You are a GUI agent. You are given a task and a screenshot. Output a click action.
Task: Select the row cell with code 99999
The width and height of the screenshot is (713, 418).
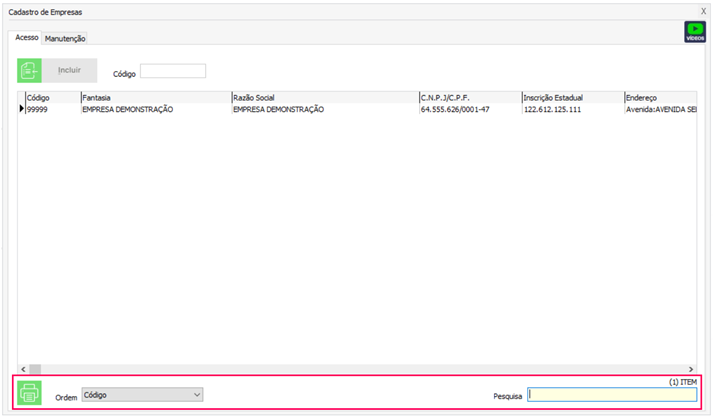click(51, 109)
